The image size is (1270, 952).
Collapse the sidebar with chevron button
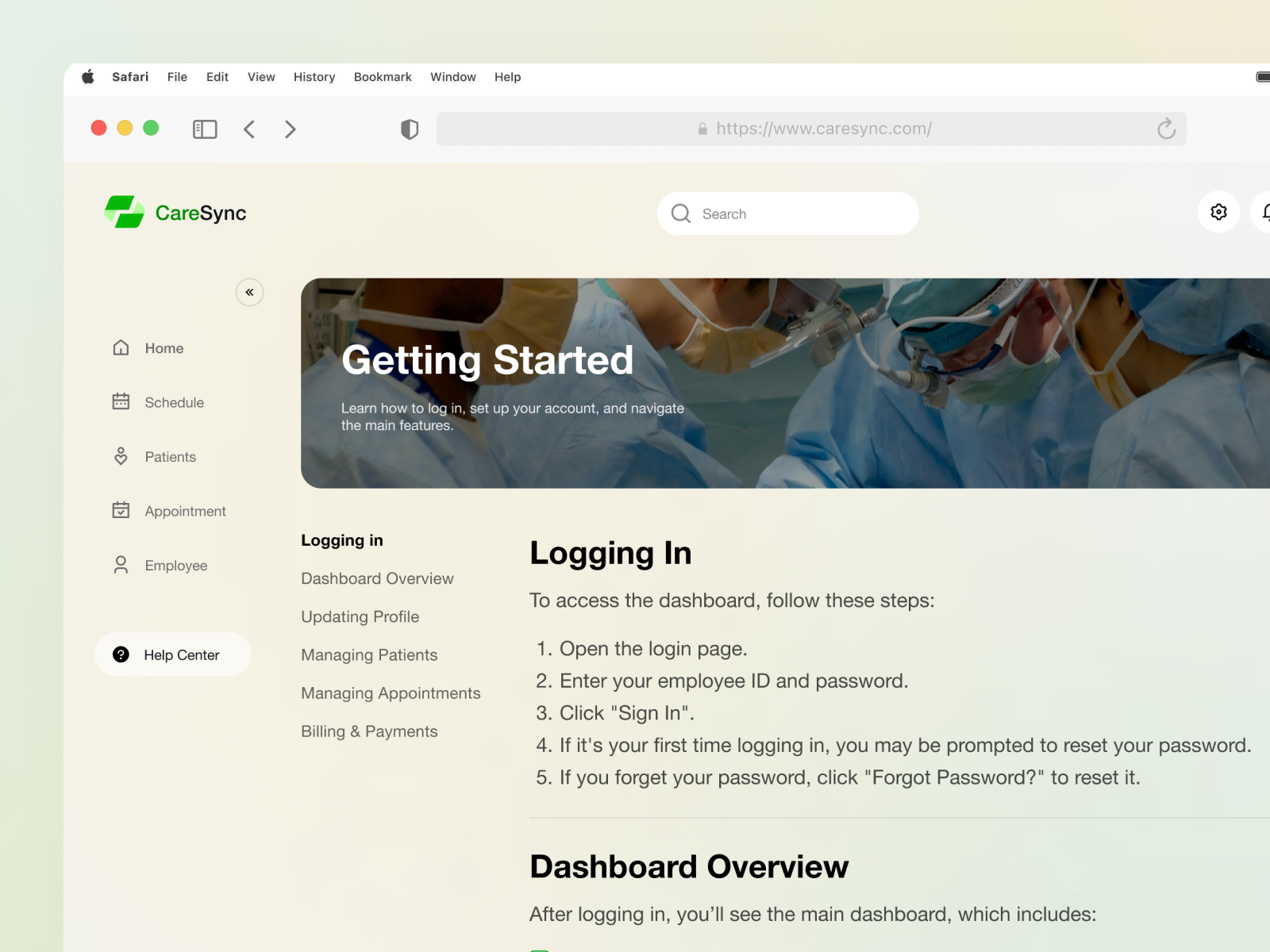coord(249,292)
